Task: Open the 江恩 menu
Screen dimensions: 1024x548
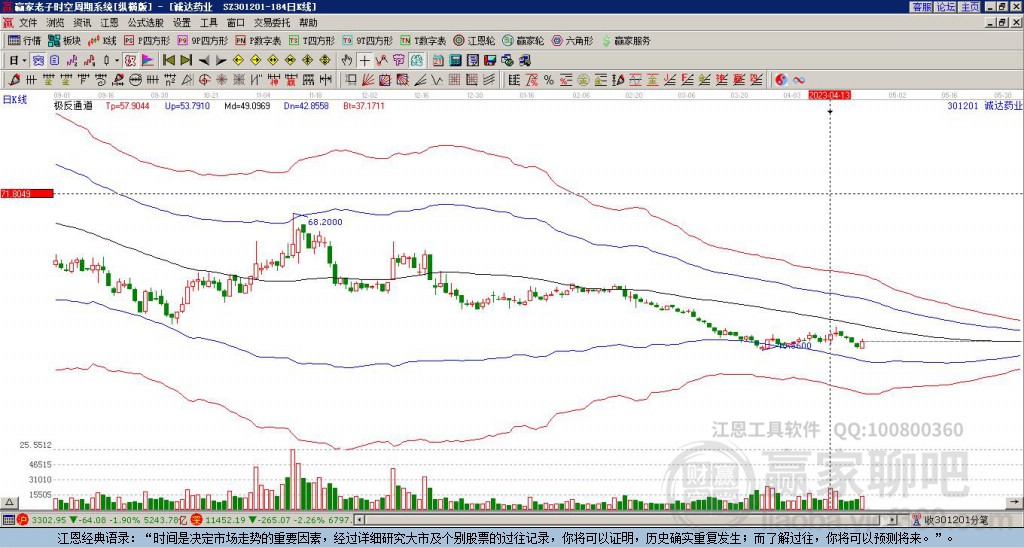Action: click(110, 23)
